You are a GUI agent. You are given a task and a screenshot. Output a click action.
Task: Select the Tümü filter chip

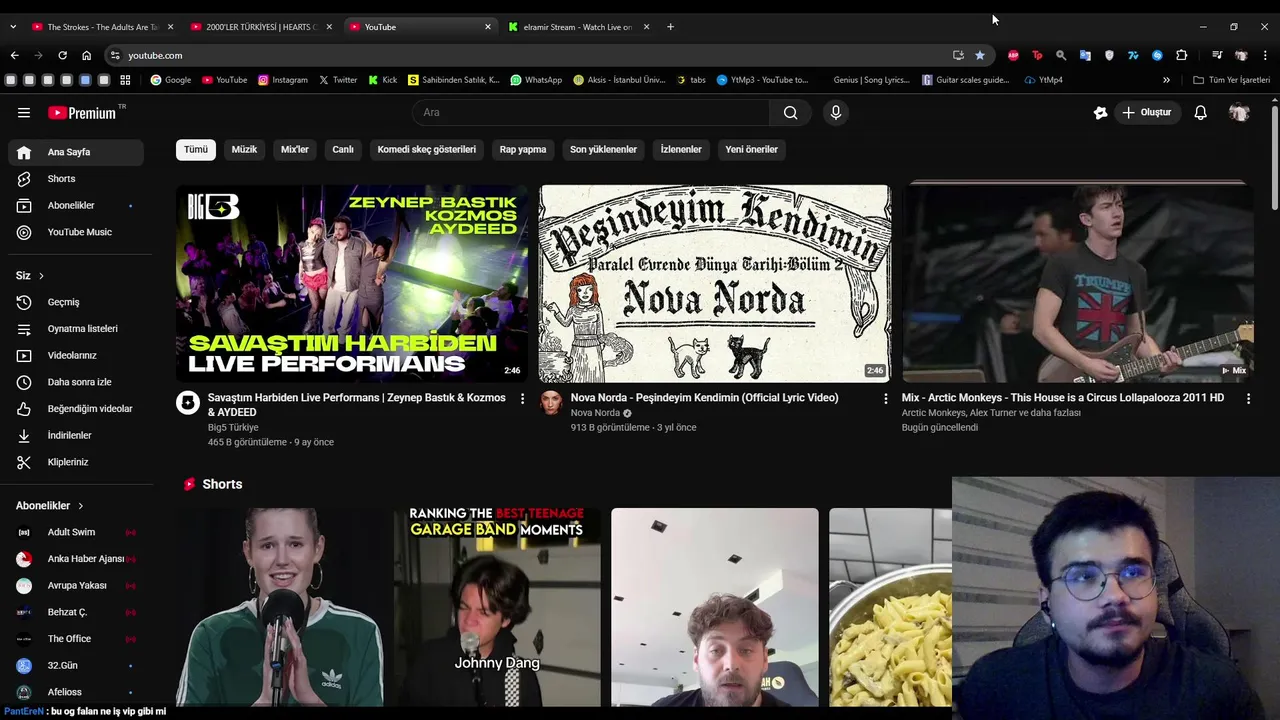coord(196,149)
